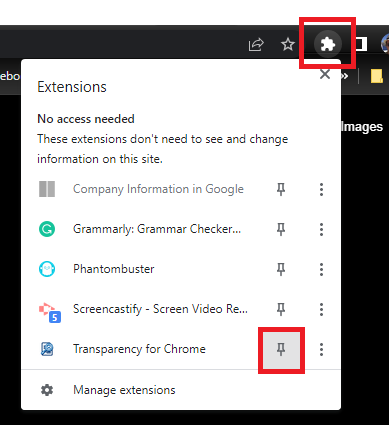Screen dimensions: 389x425
Task: Open more options for Transparency for Chrome
Action: 321,349
